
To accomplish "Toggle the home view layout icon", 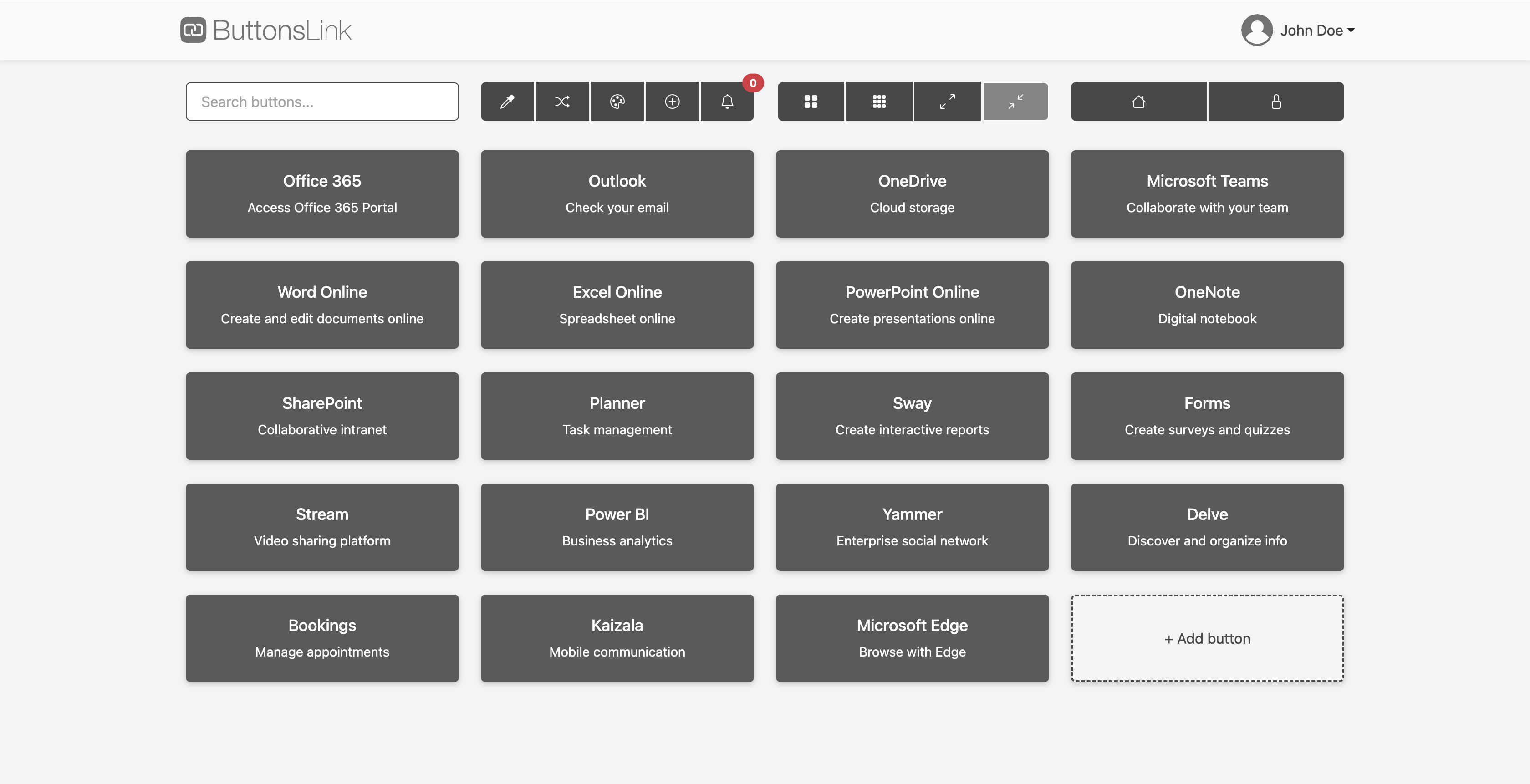I will click(x=1139, y=101).
